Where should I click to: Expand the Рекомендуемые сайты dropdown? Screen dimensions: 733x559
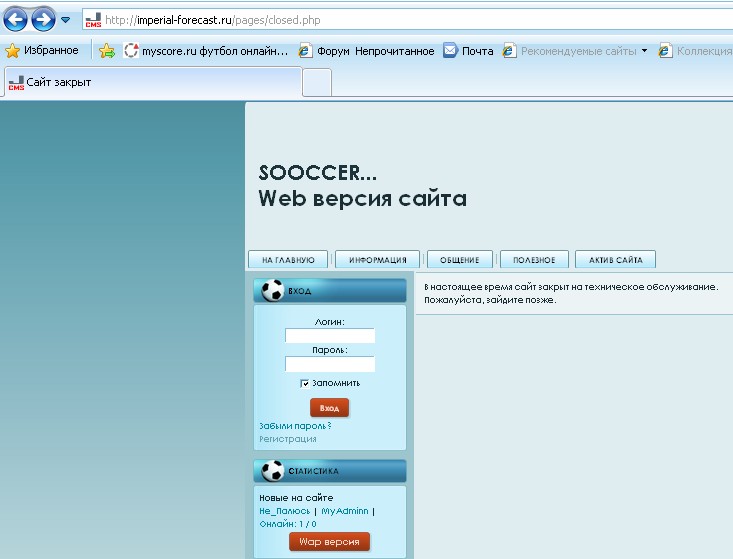pos(644,51)
